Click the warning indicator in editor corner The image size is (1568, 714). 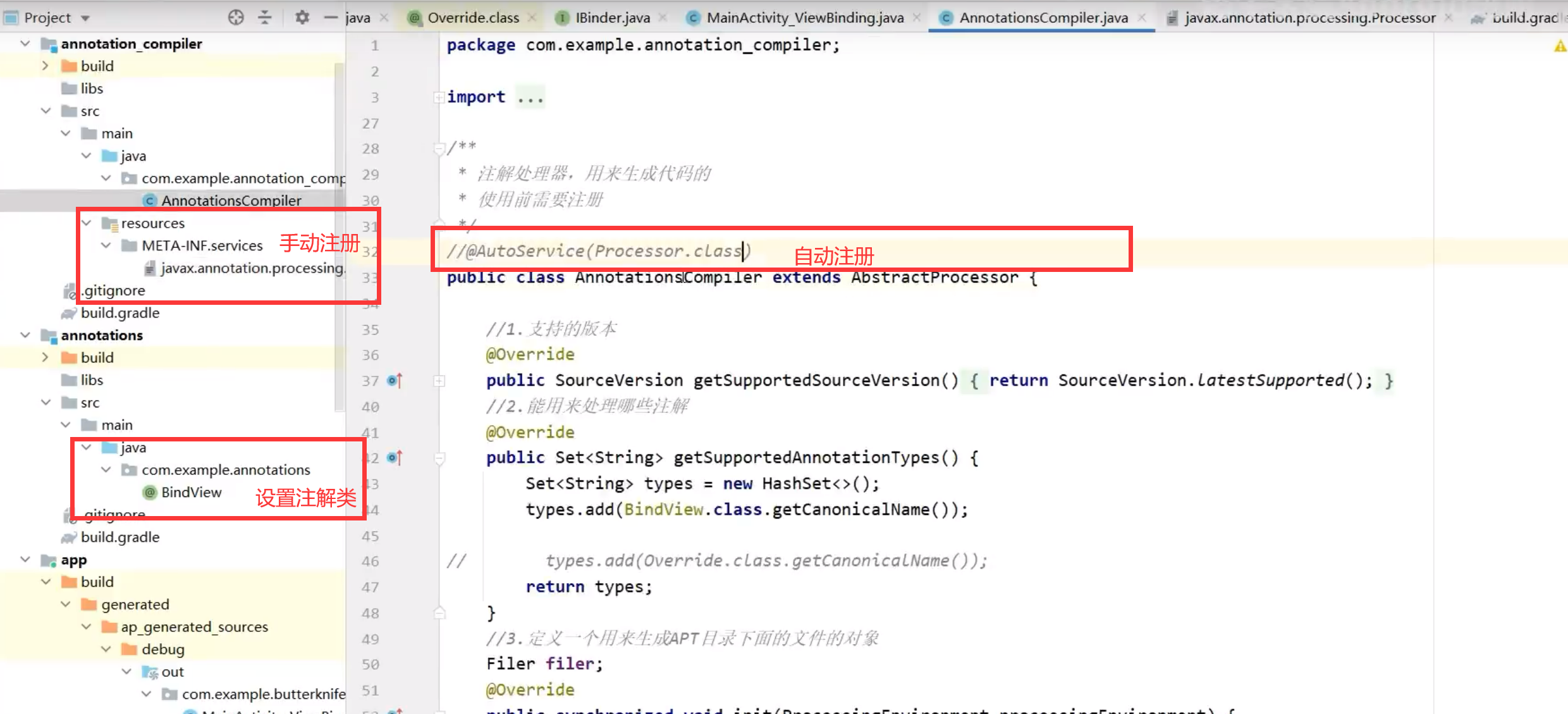pyautogui.click(x=1560, y=46)
